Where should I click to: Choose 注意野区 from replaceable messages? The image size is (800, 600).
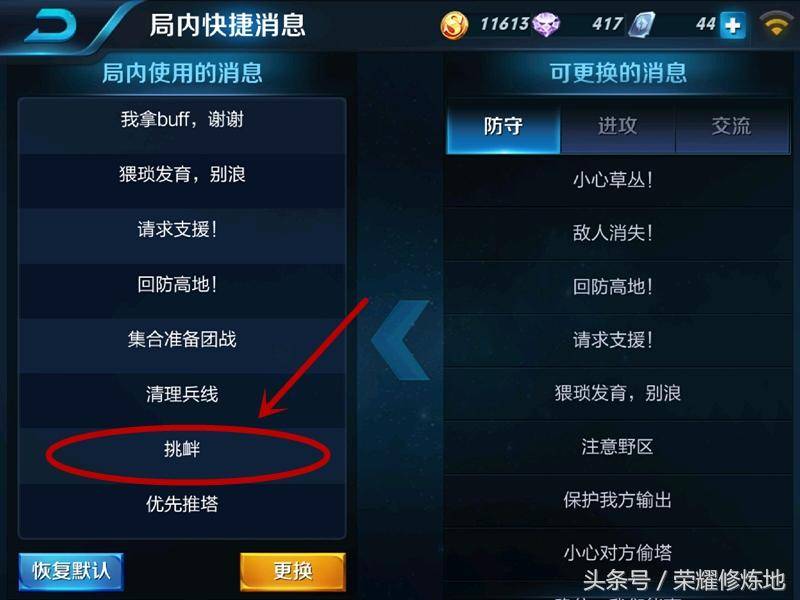617,447
